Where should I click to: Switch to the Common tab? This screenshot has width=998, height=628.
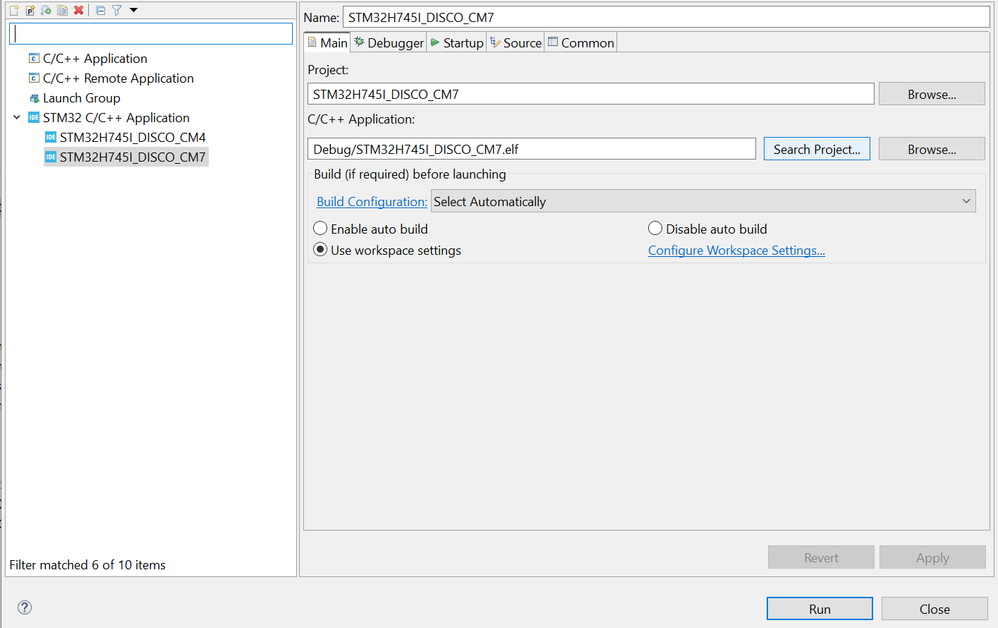[580, 43]
